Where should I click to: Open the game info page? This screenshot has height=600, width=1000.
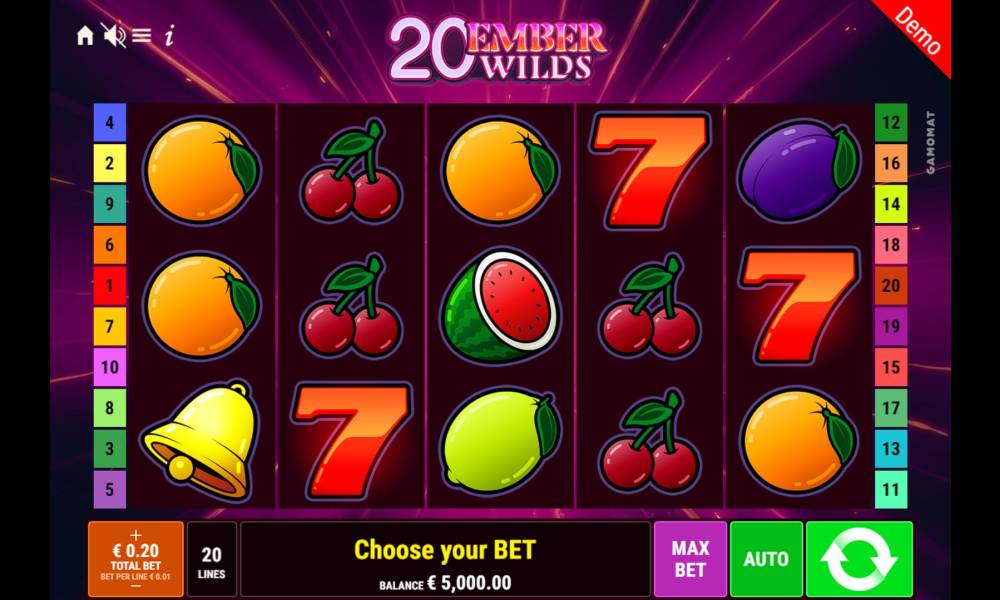pyautogui.click(x=170, y=36)
